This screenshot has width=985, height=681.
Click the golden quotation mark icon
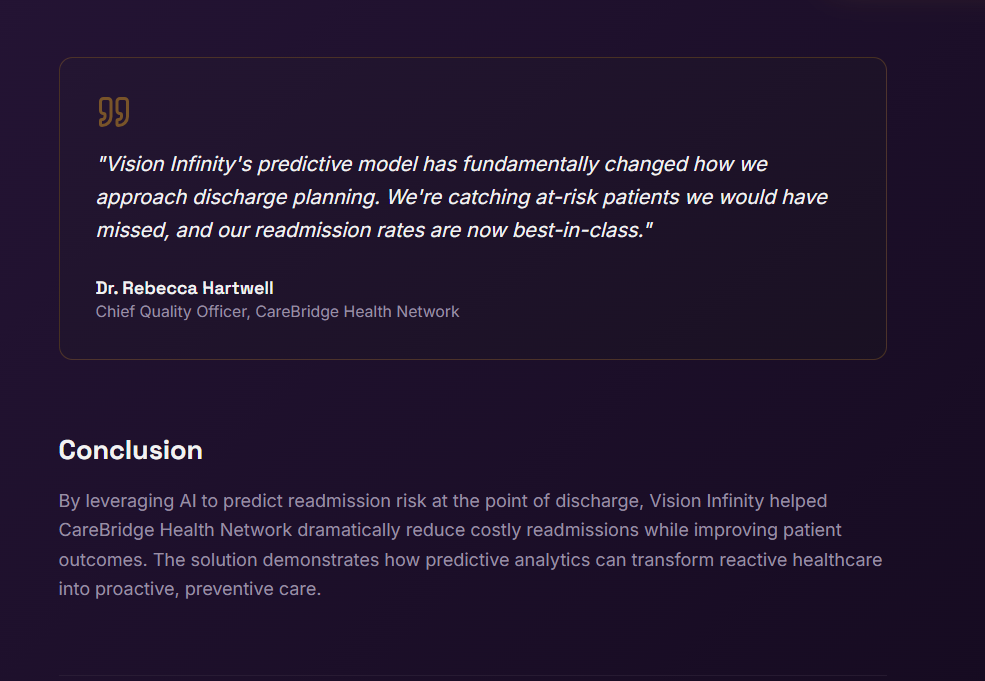click(x=113, y=112)
